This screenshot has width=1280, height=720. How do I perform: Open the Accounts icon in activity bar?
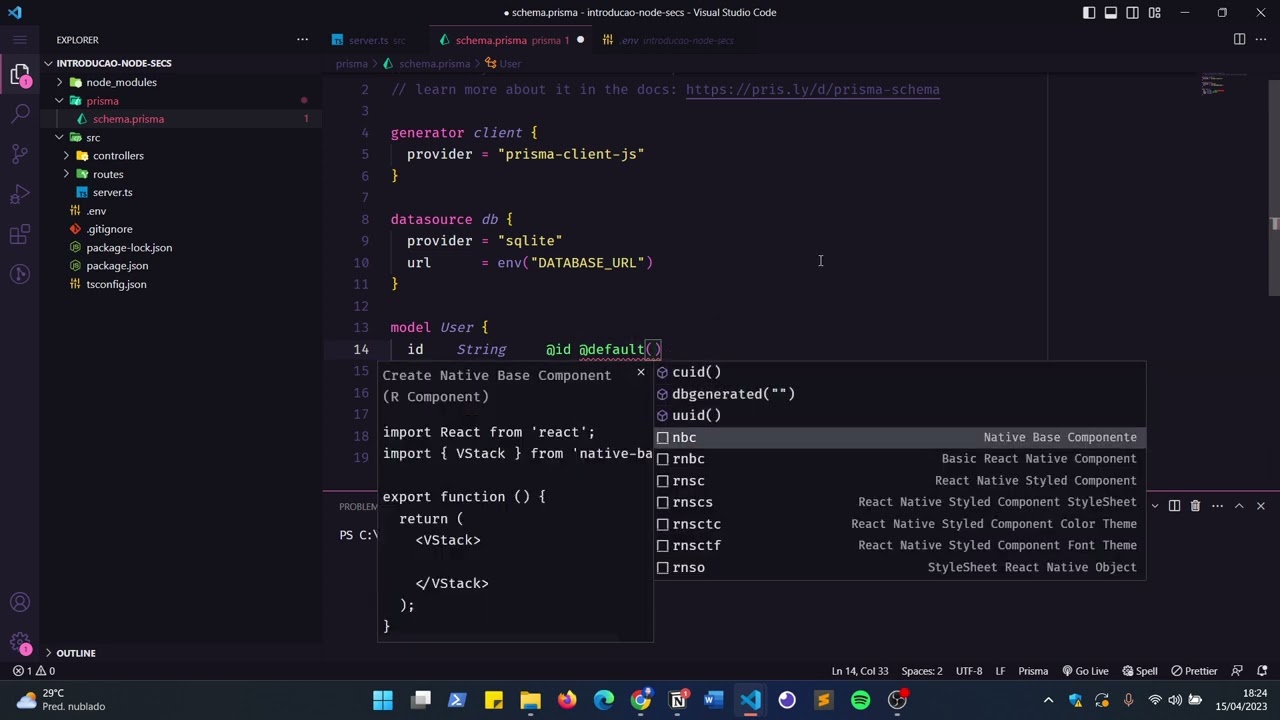tap(20, 603)
